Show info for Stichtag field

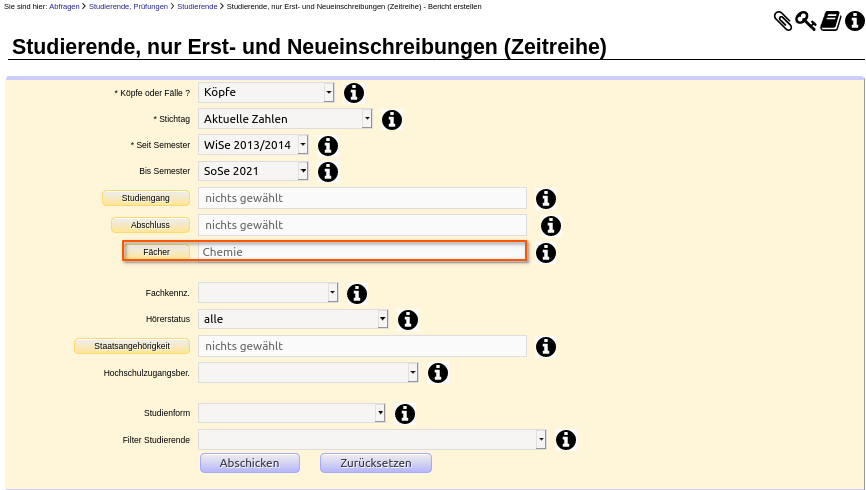coord(392,119)
